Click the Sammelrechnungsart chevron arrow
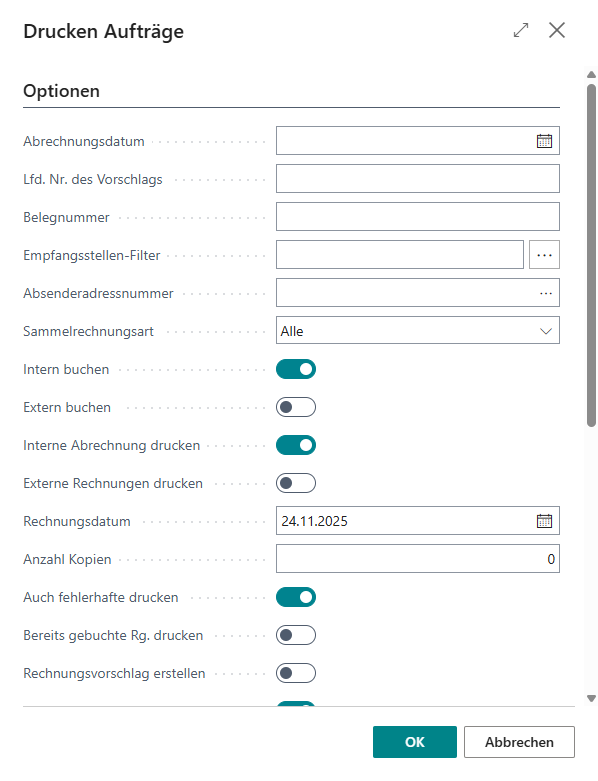Screen dimensions: 598x781 [546, 331]
